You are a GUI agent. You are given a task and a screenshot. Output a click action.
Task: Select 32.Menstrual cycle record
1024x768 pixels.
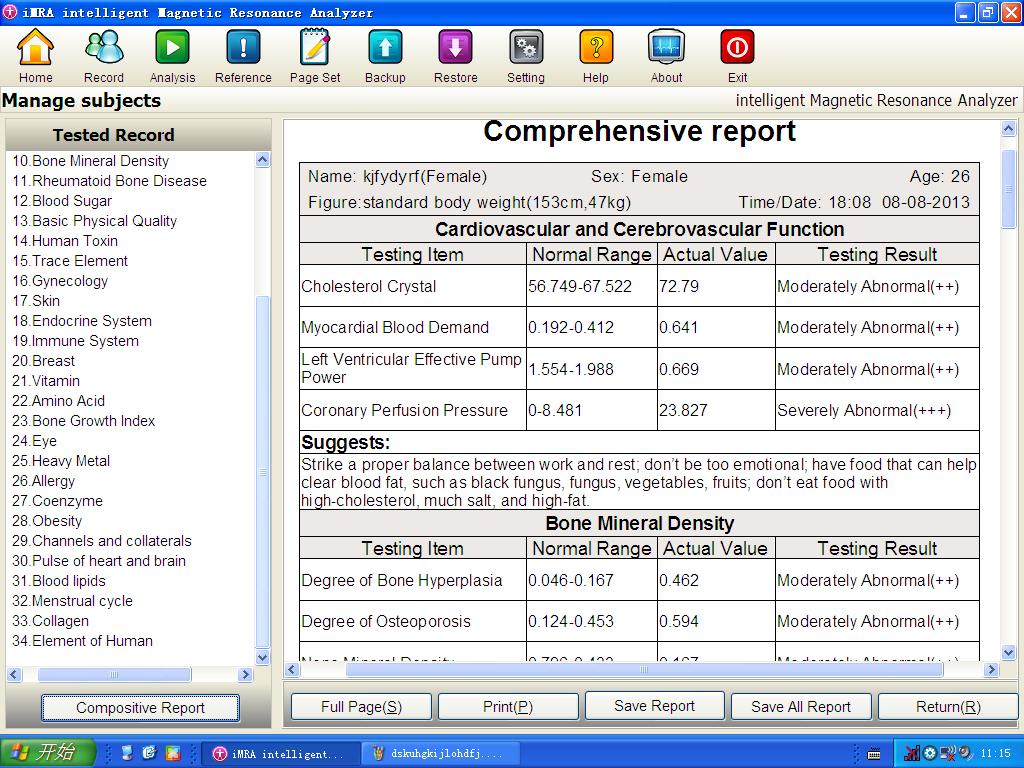72,601
